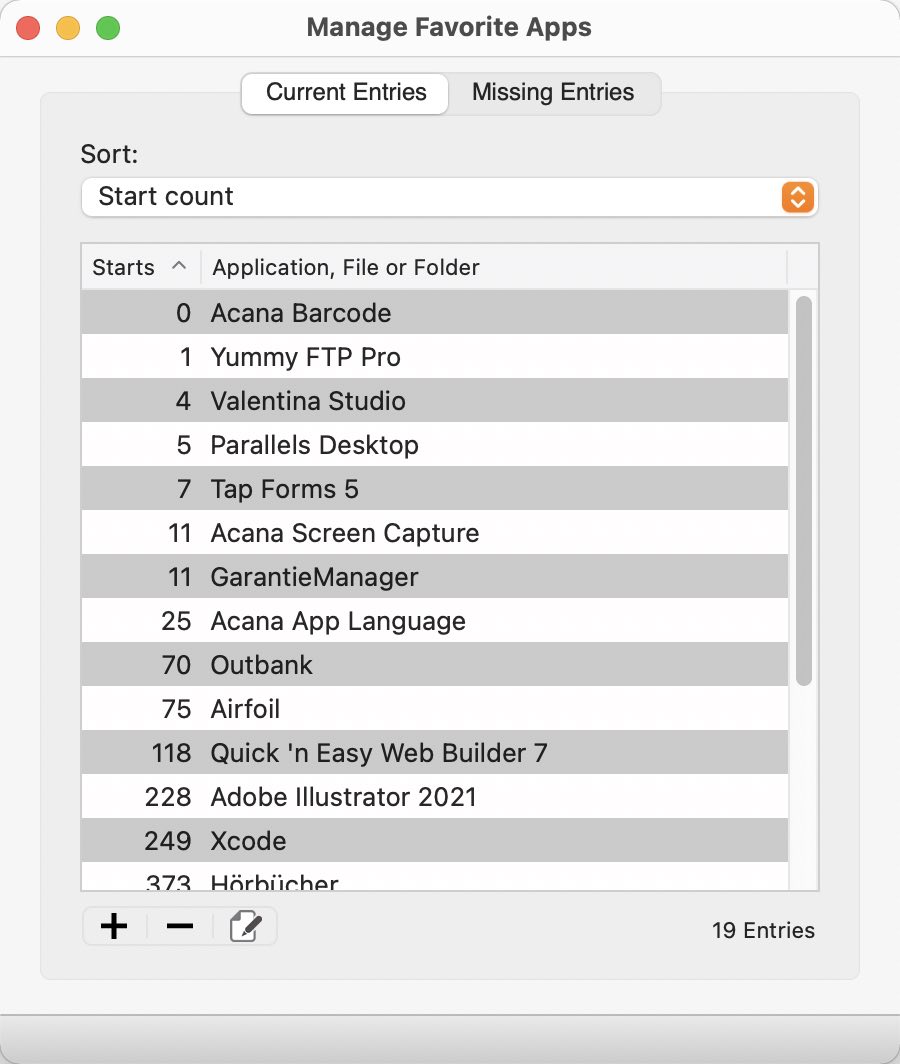Toggle the Starts column sort arrow
The width and height of the screenshot is (900, 1064).
[x=179, y=266]
